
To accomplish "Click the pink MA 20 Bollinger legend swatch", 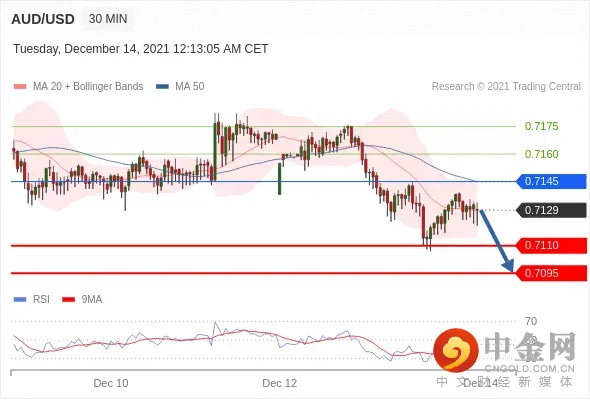I will [20, 87].
